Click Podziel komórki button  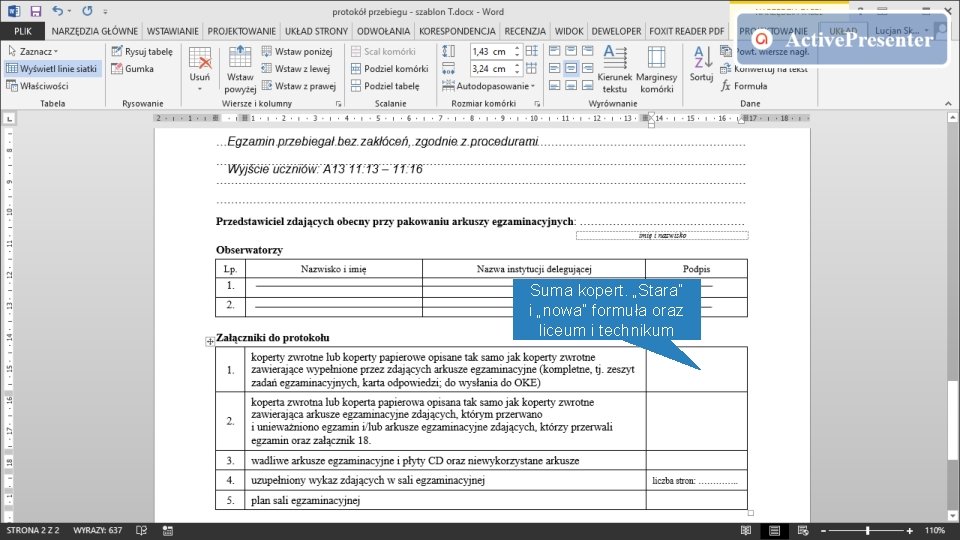click(389, 69)
